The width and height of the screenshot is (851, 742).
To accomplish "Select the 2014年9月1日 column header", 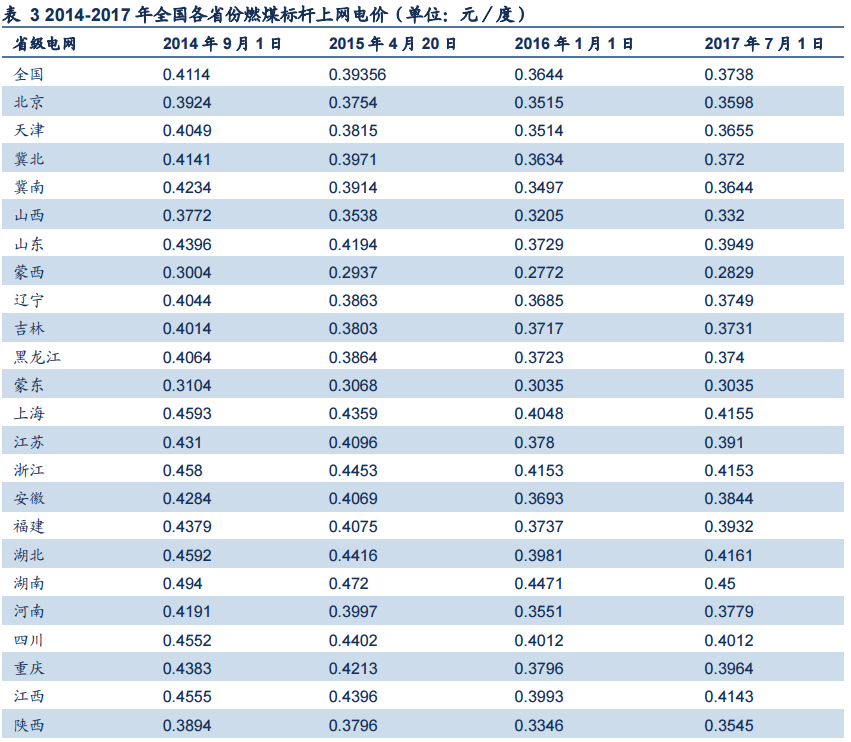I will pyautogui.click(x=222, y=44).
